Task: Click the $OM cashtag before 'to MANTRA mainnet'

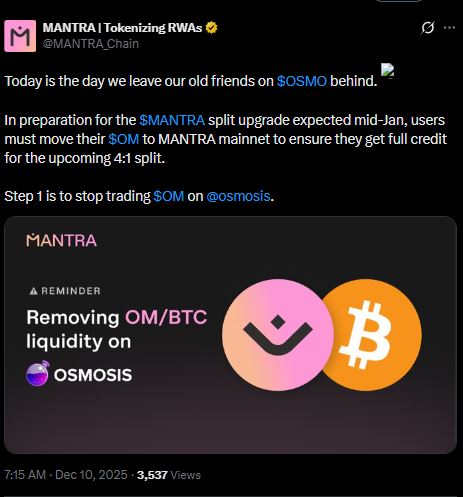Action: tap(124, 139)
